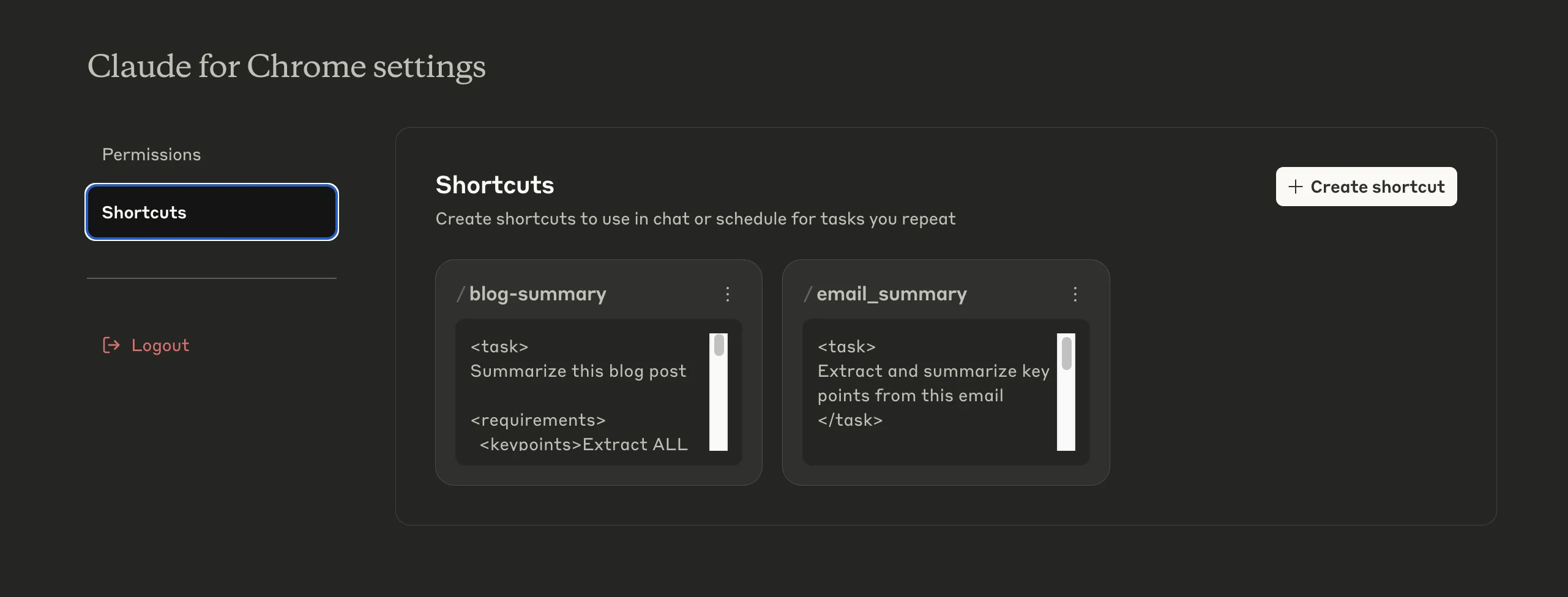This screenshot has height=597, width=1568.
Task: Click the blog-summary shortcut name
Action: [x=537, y=294]
